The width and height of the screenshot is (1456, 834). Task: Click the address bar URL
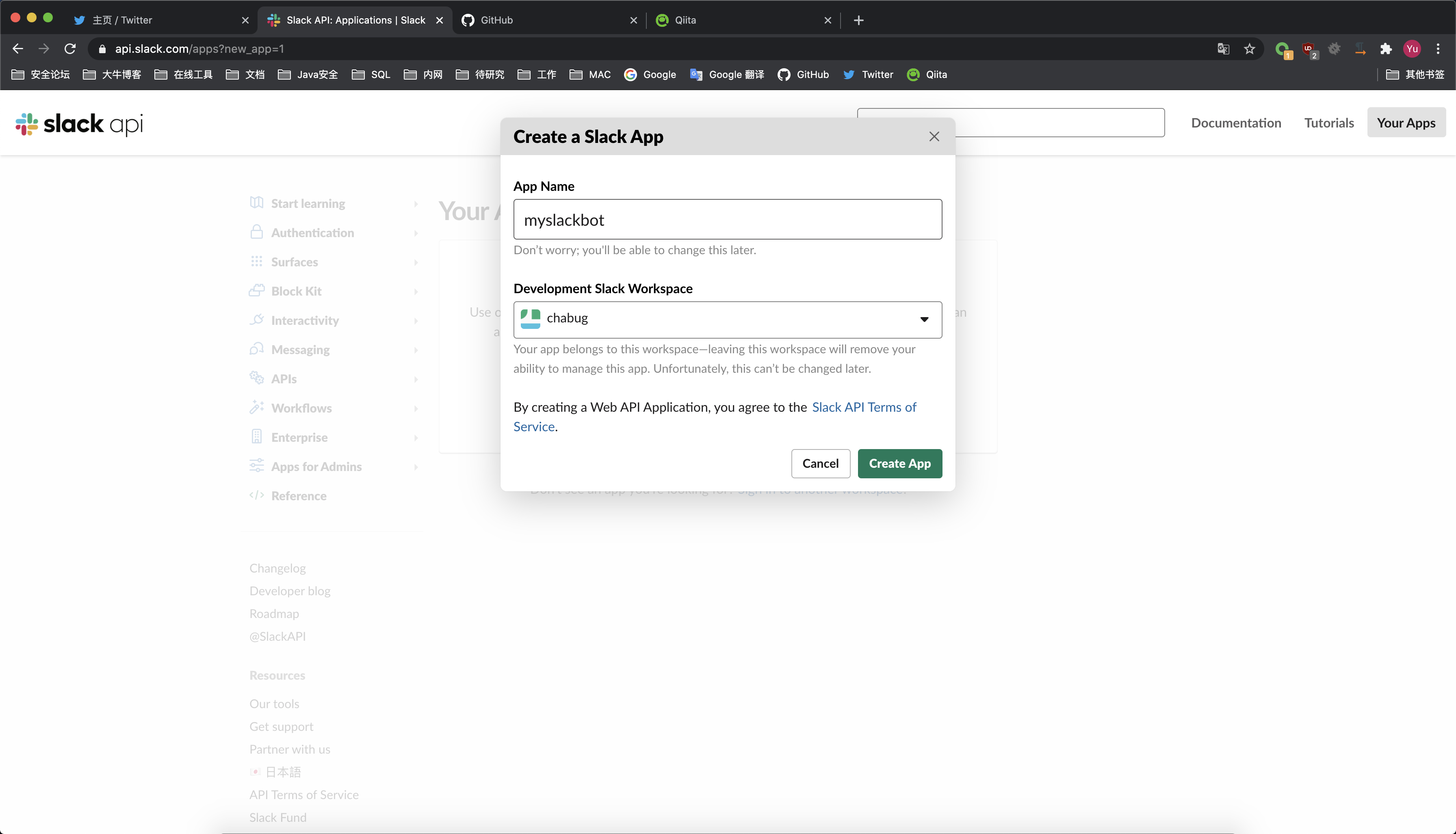point(199,49)
